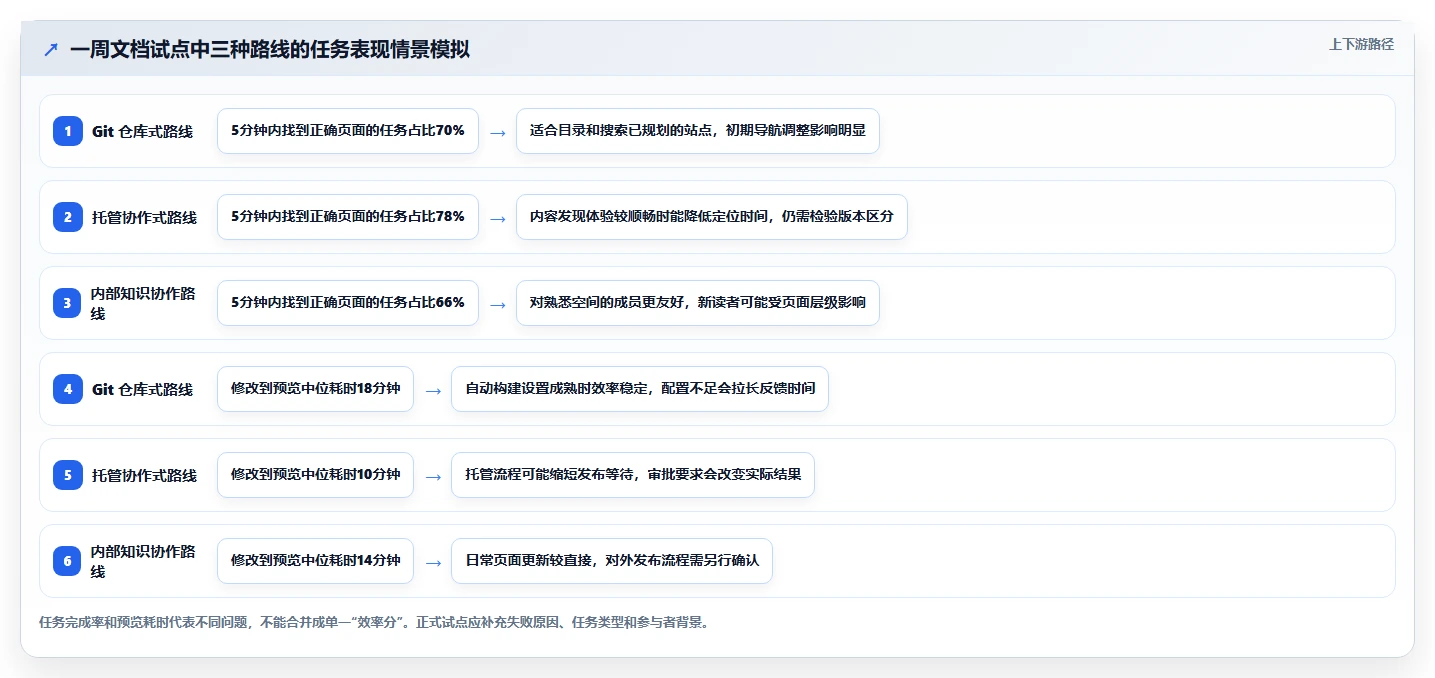Click the 适合目录和搜索已规划的站点 result box

click(698, 131)
